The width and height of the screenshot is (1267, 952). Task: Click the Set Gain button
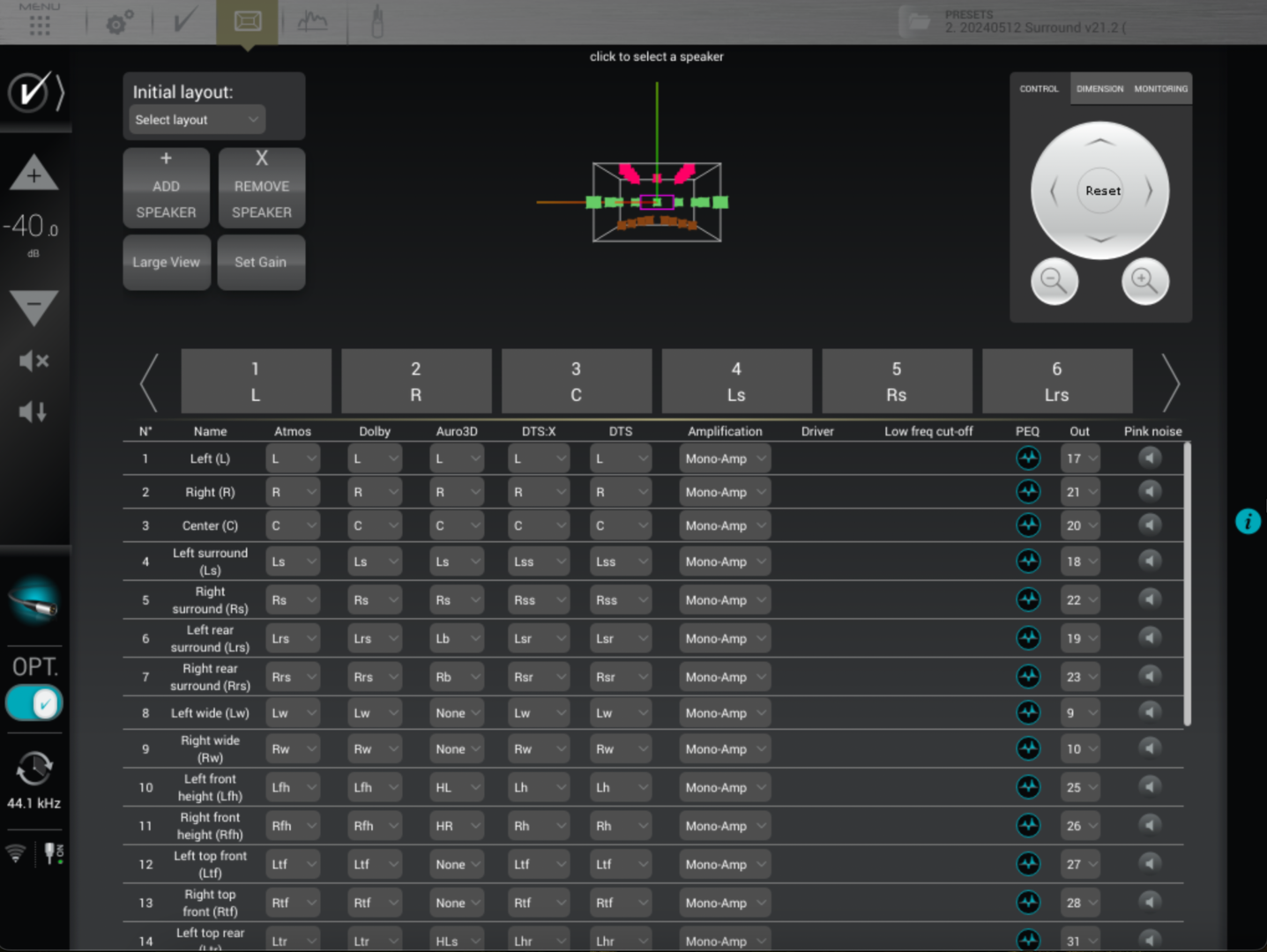pos(261,263)
